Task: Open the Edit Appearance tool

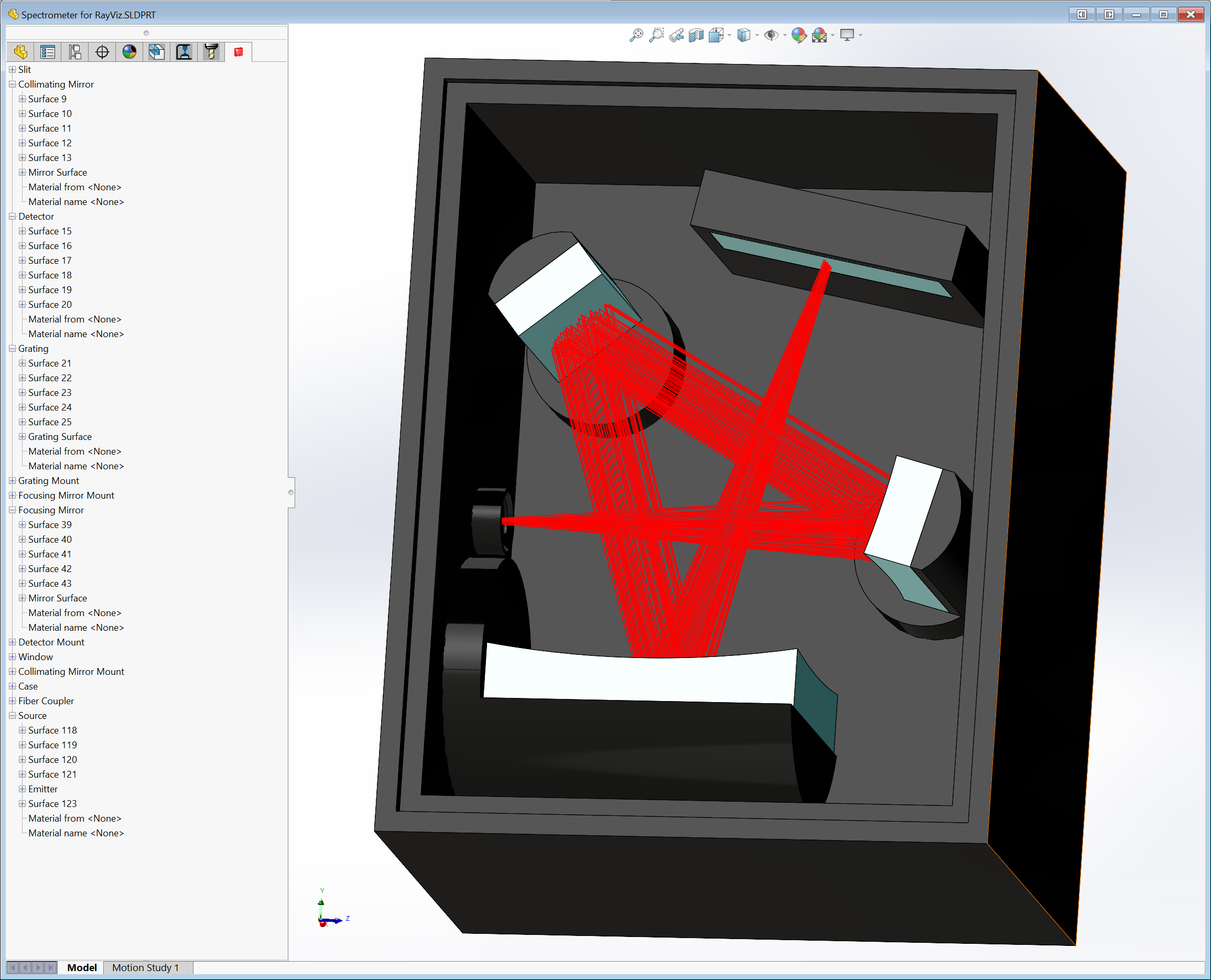Action: [x=798, y=36]
